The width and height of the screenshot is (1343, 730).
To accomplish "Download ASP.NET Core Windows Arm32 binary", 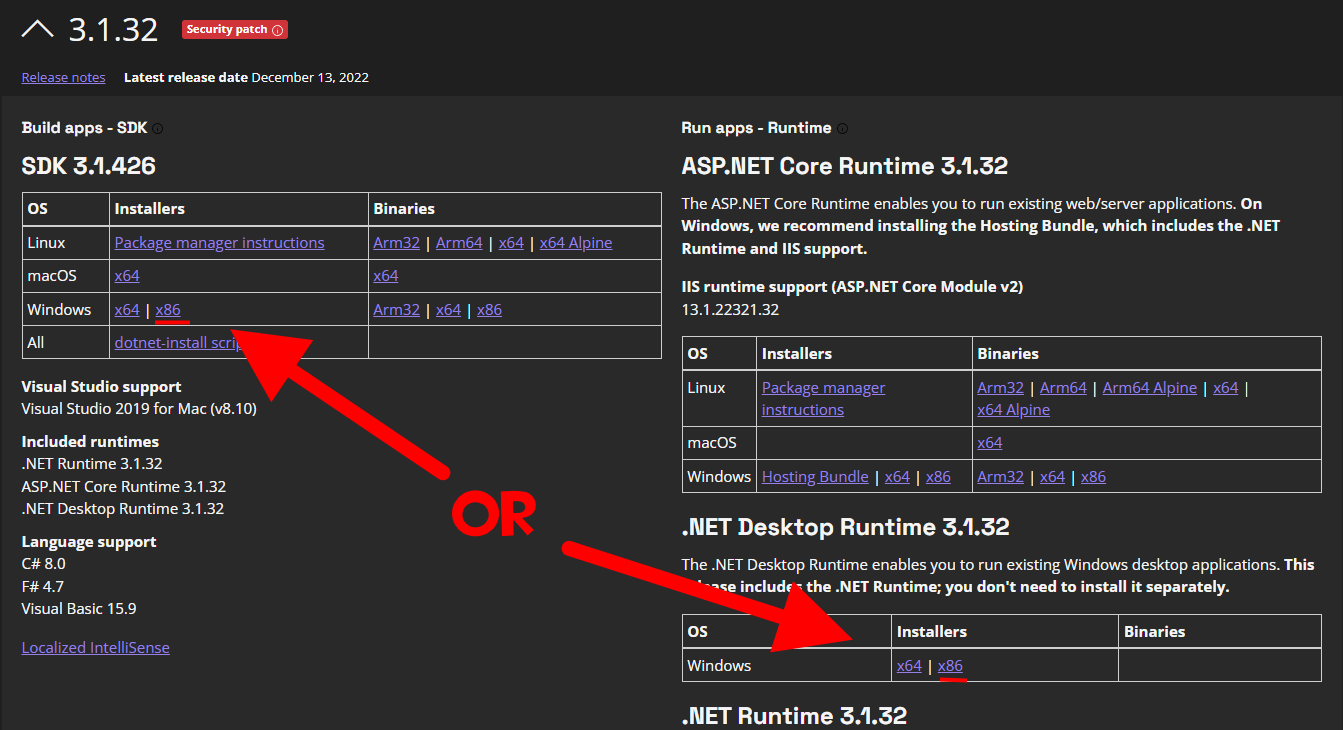I will pyautogui.click(x=1000, y=476).
